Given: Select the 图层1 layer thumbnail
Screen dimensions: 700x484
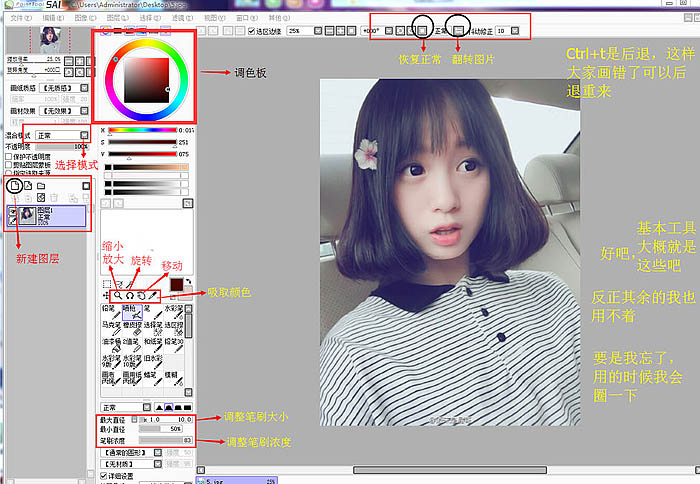Looking at the screenshot, I should click(27, 215).
